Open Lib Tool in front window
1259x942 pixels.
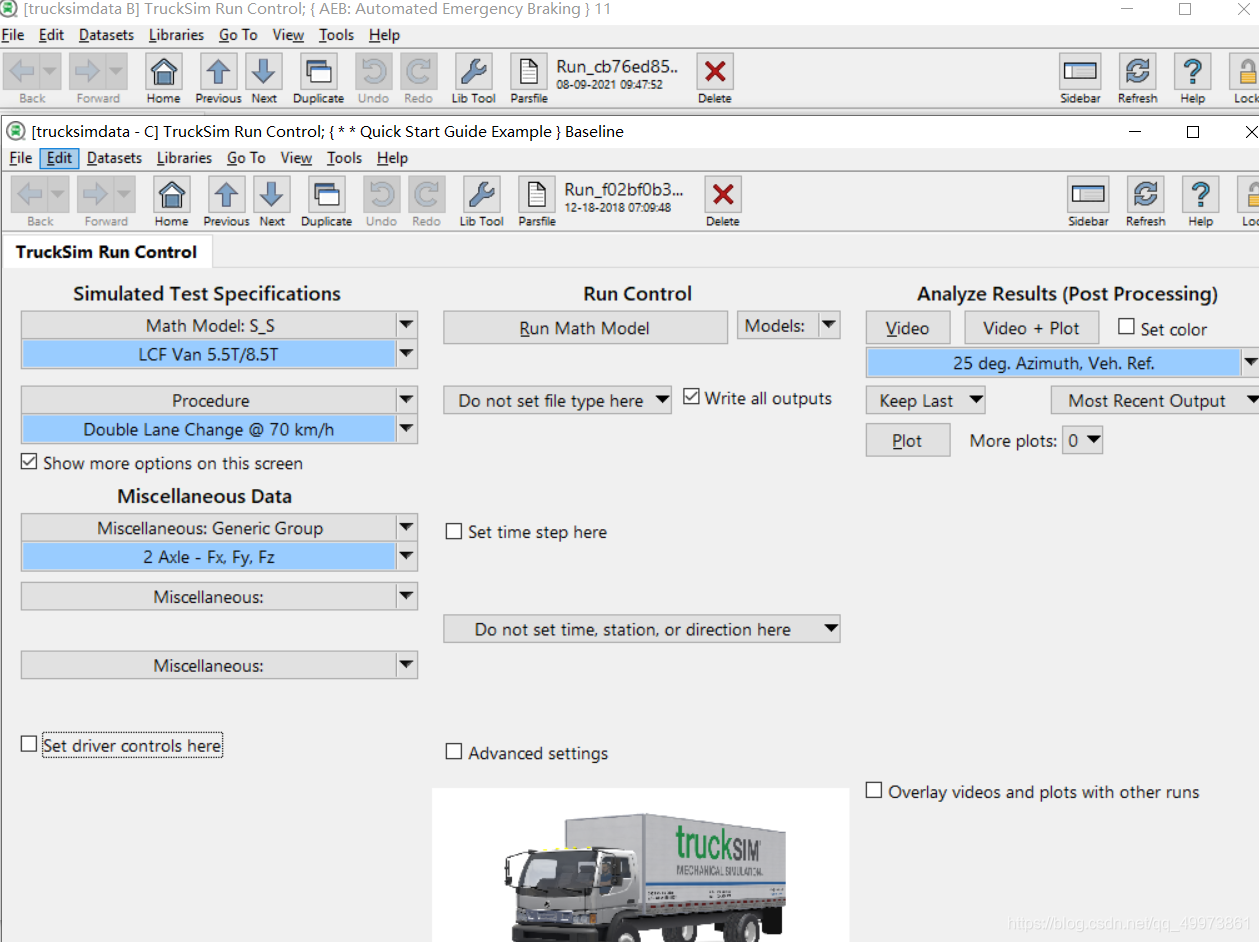481,194
